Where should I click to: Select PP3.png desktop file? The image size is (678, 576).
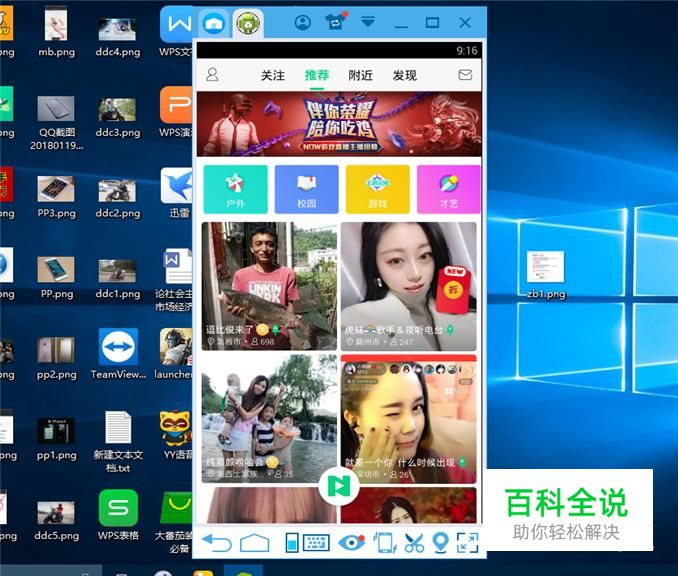(56, 197)
